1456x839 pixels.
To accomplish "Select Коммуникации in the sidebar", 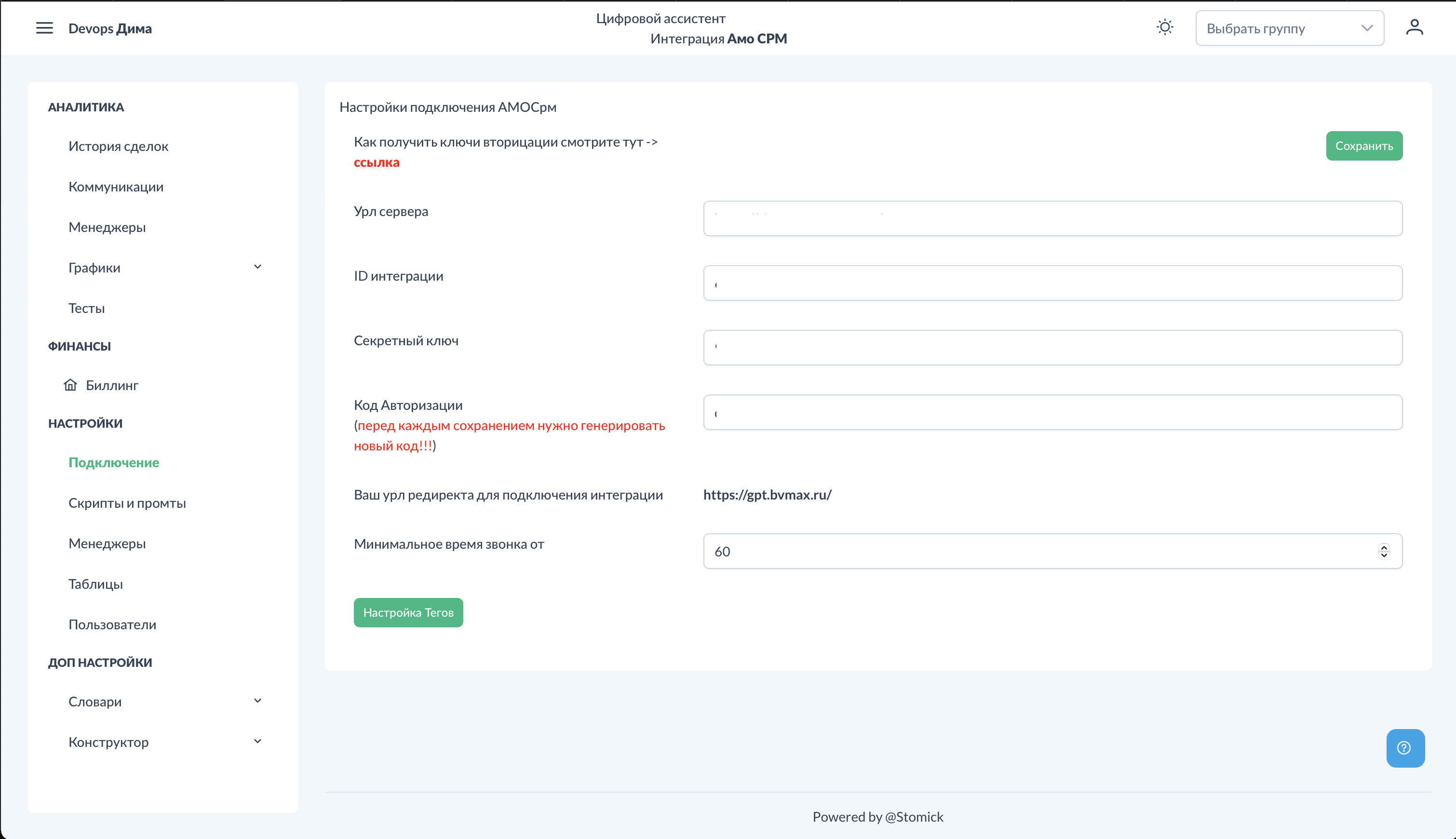I will tap(116, 187).
